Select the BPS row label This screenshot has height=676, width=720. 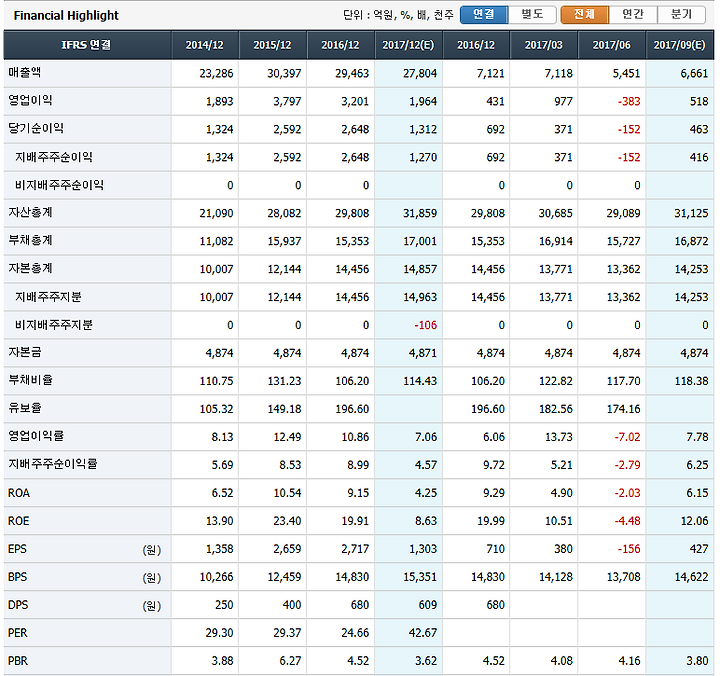tap(17, 577)
